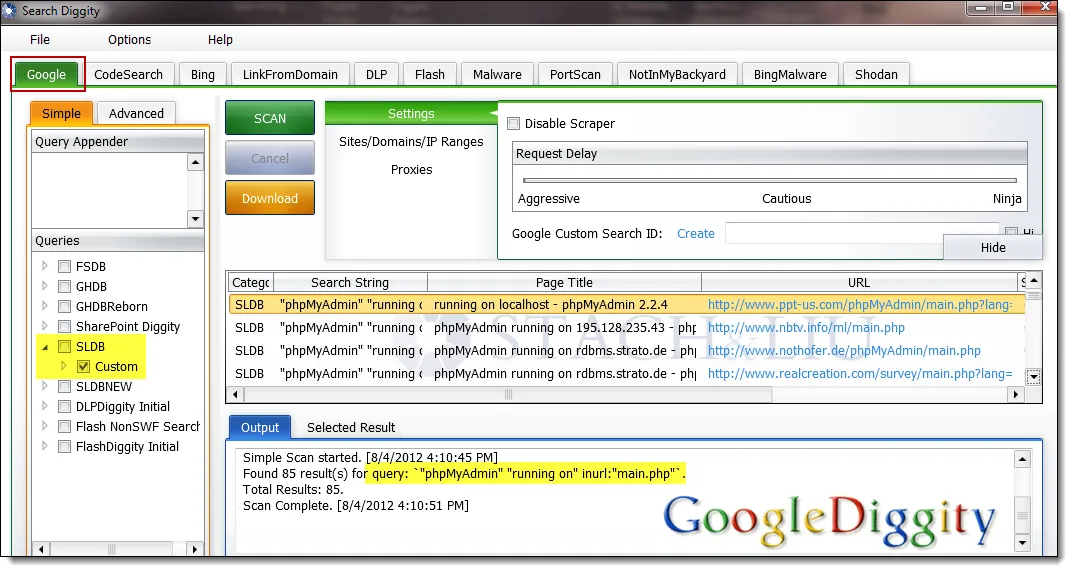Click the Search Diggity title bar icon
Image resolution: width=1072 pixels, height=571 pixels.
click(10, 10)
